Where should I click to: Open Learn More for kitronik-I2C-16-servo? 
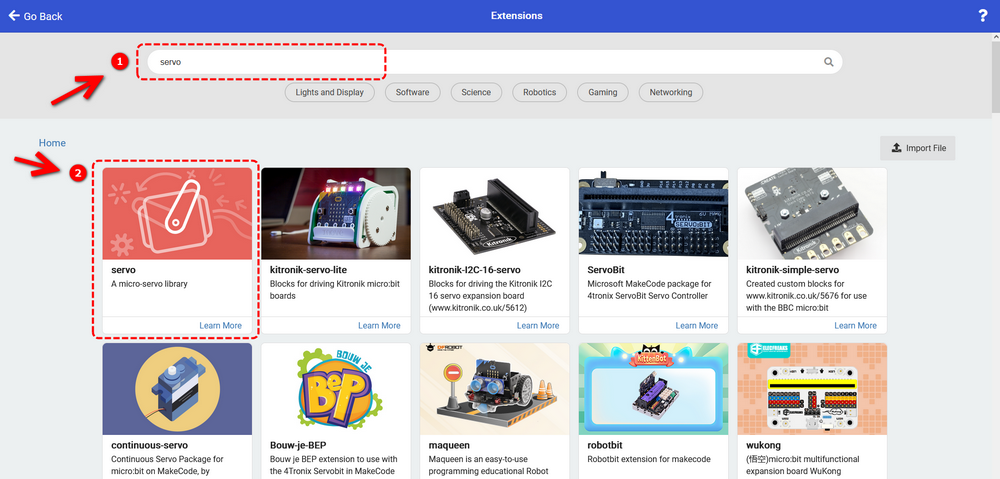tap(538, 325)
